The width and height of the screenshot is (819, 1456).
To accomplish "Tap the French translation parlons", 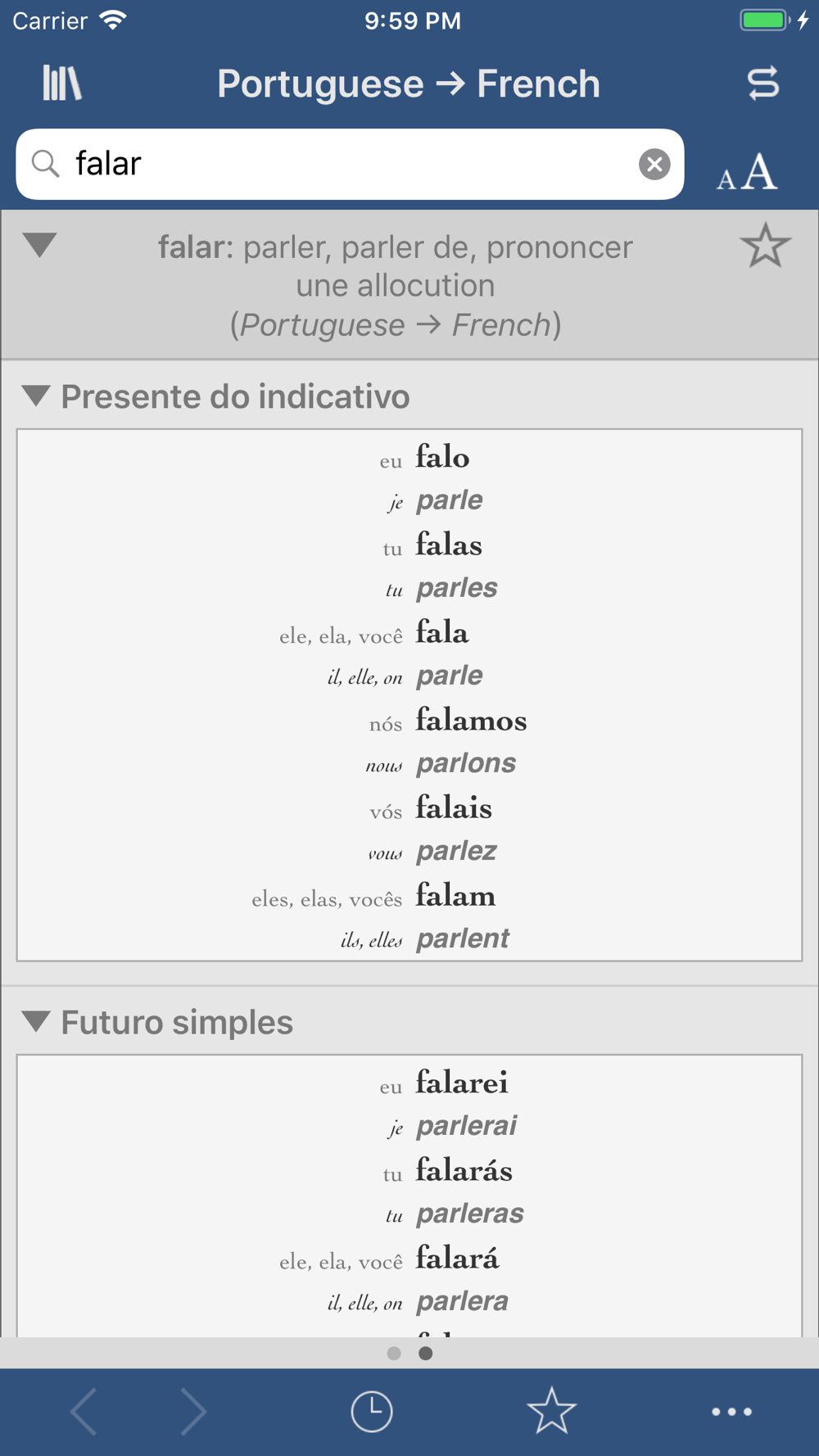I will tap(466, 764).
